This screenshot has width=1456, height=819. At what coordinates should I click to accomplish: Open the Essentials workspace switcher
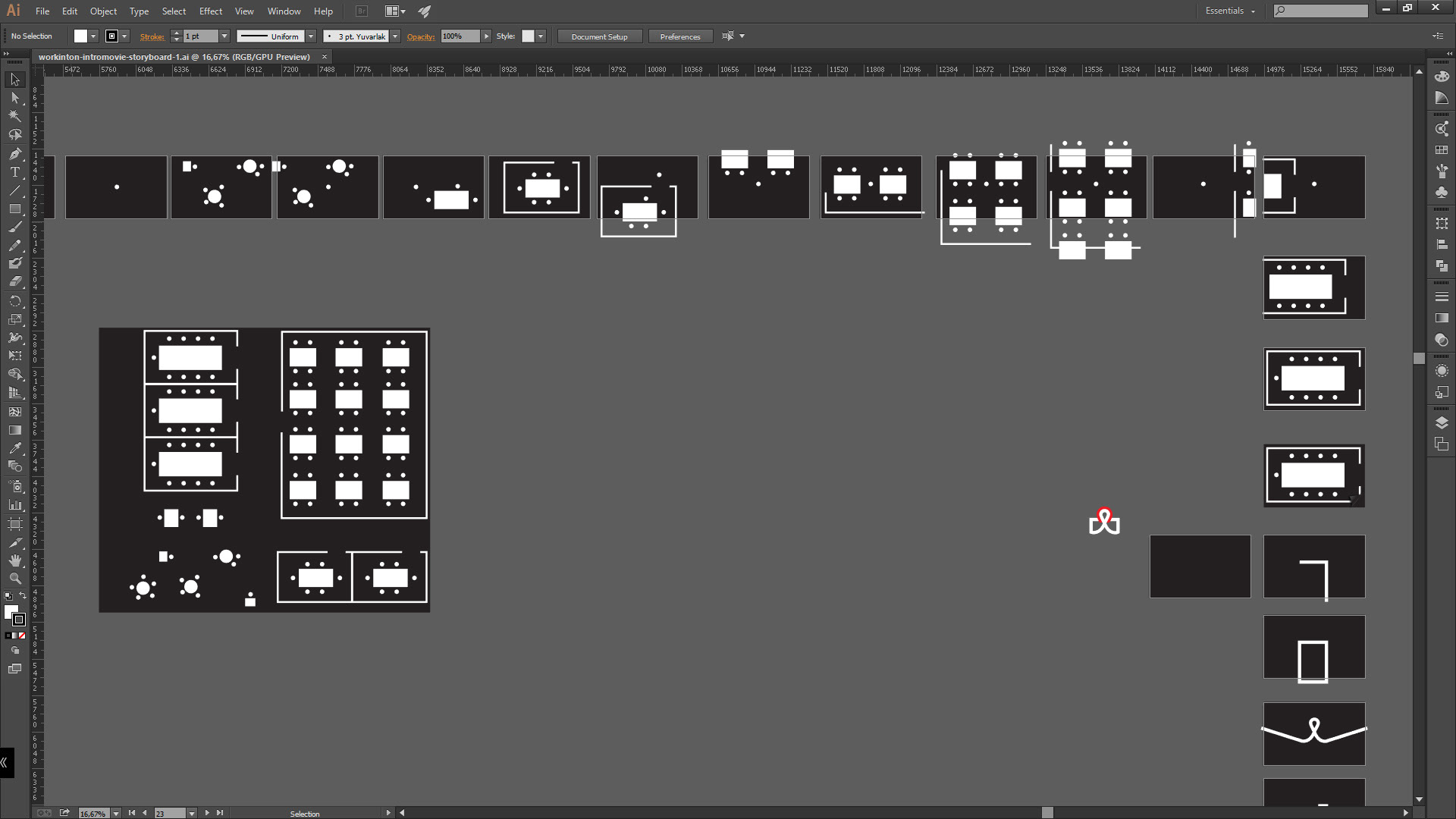tap(1230, 11)
